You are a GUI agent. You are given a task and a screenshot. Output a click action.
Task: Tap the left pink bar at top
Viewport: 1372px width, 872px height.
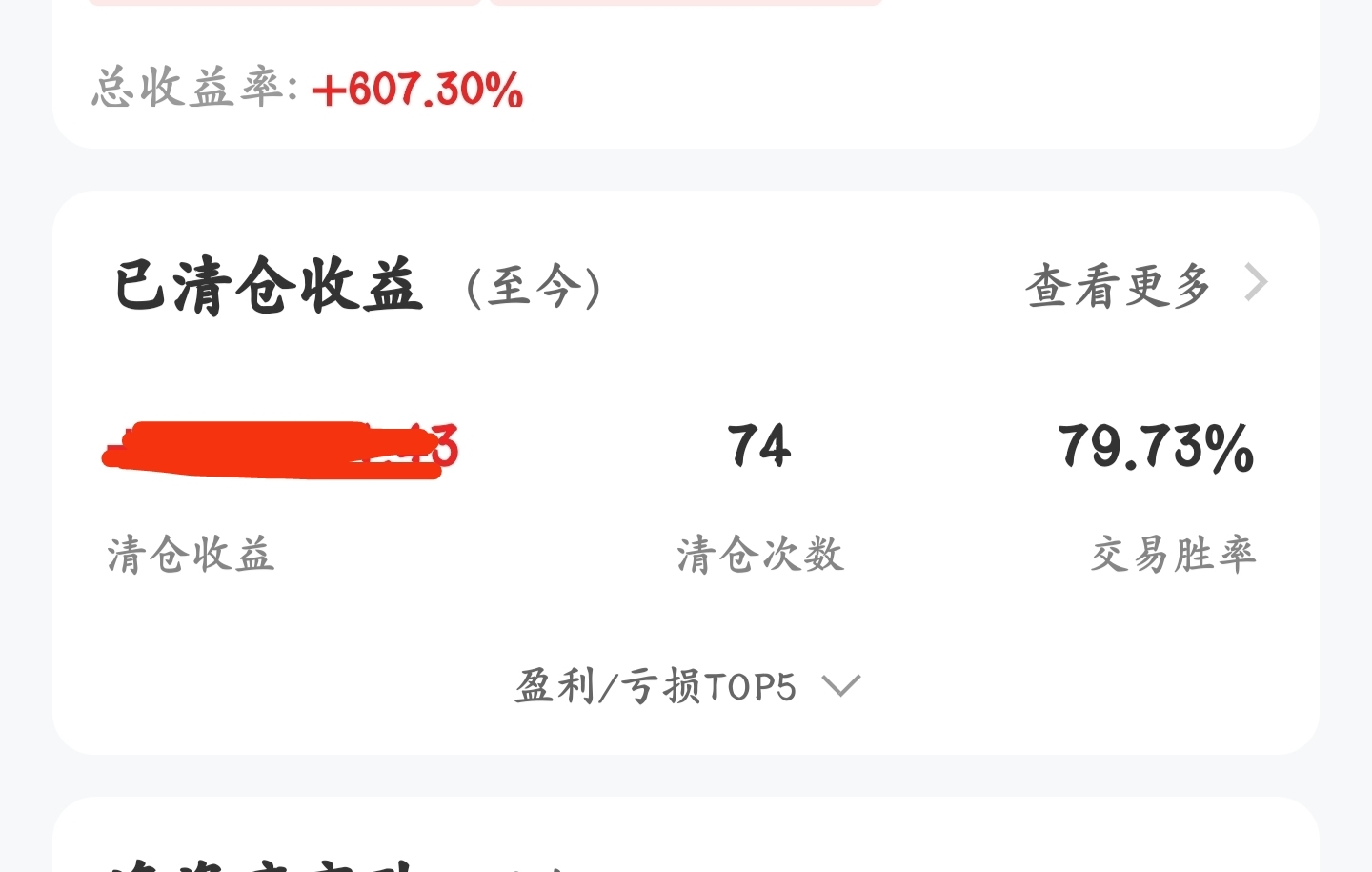point(284,3)
